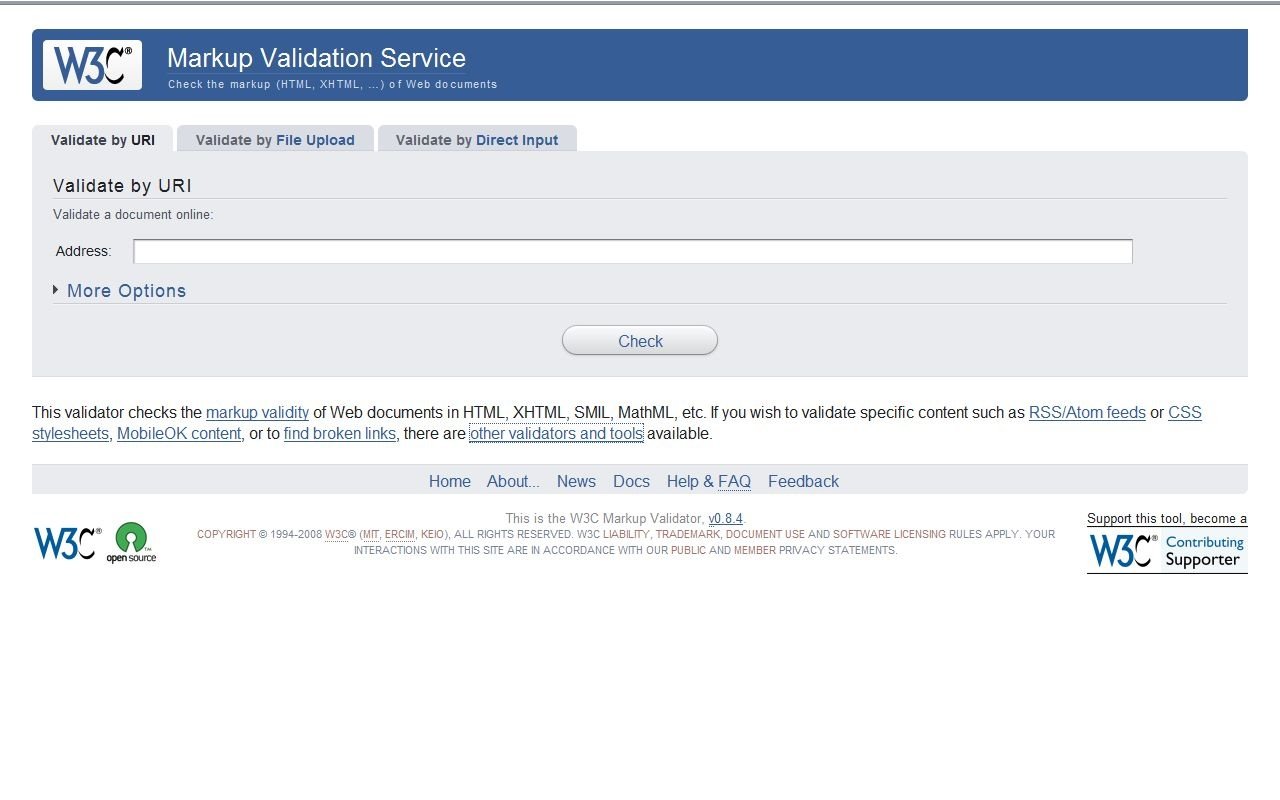Viewport: 1280px width, 800px height.
Task: Follow the RSS/Atom feeds link
Action: 1087,412
